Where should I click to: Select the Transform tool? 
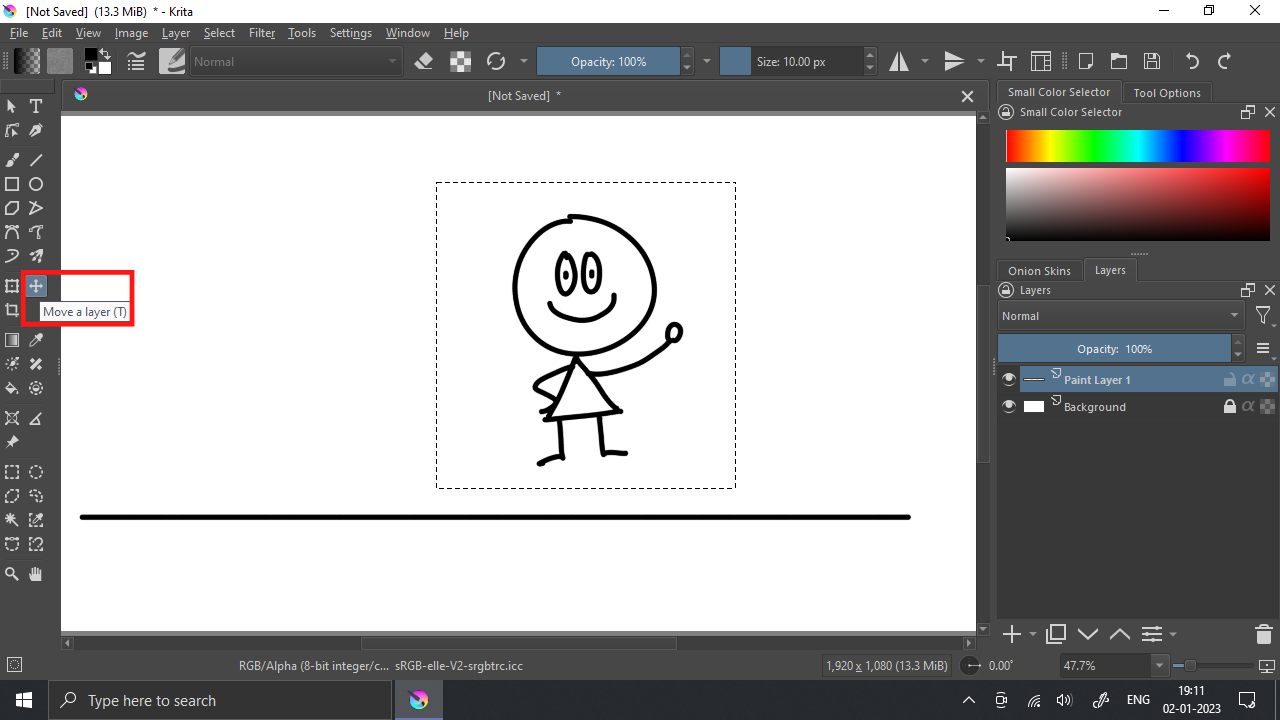pyautogui.click(x=12, y=286)
